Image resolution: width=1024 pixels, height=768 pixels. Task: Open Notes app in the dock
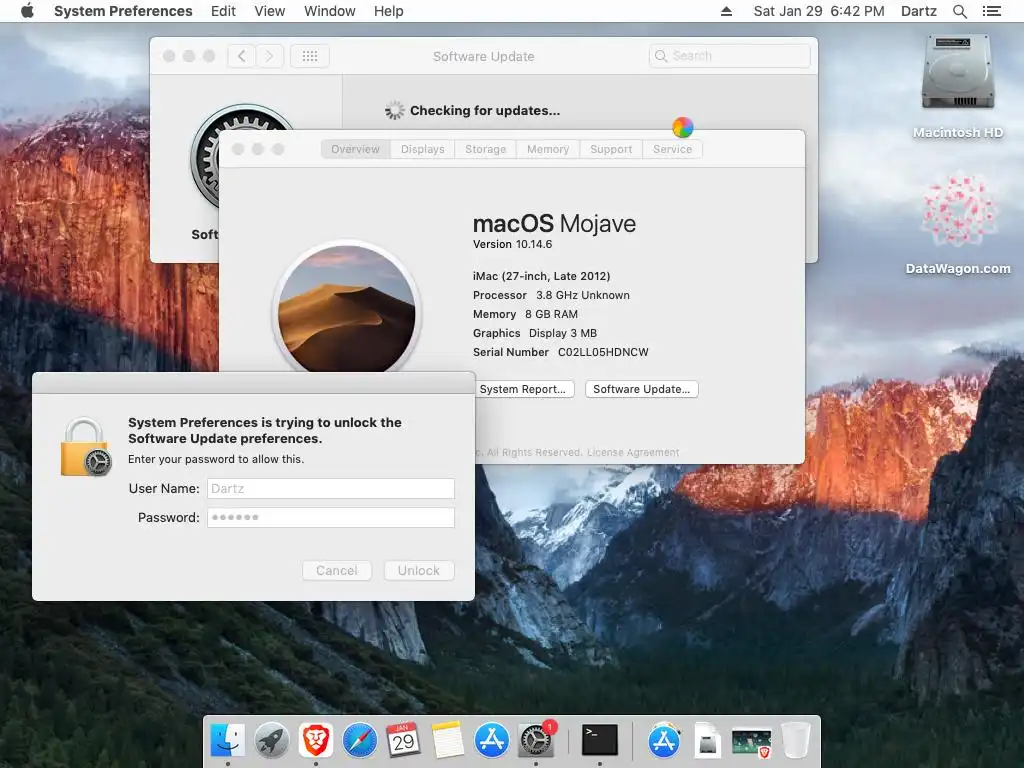pos(448,741)
